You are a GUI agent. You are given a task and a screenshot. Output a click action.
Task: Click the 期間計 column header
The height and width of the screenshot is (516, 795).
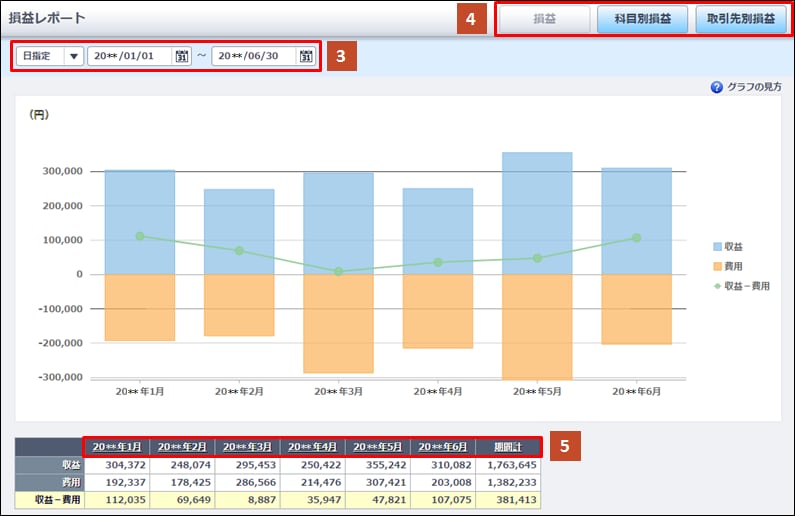click(508, 447)
